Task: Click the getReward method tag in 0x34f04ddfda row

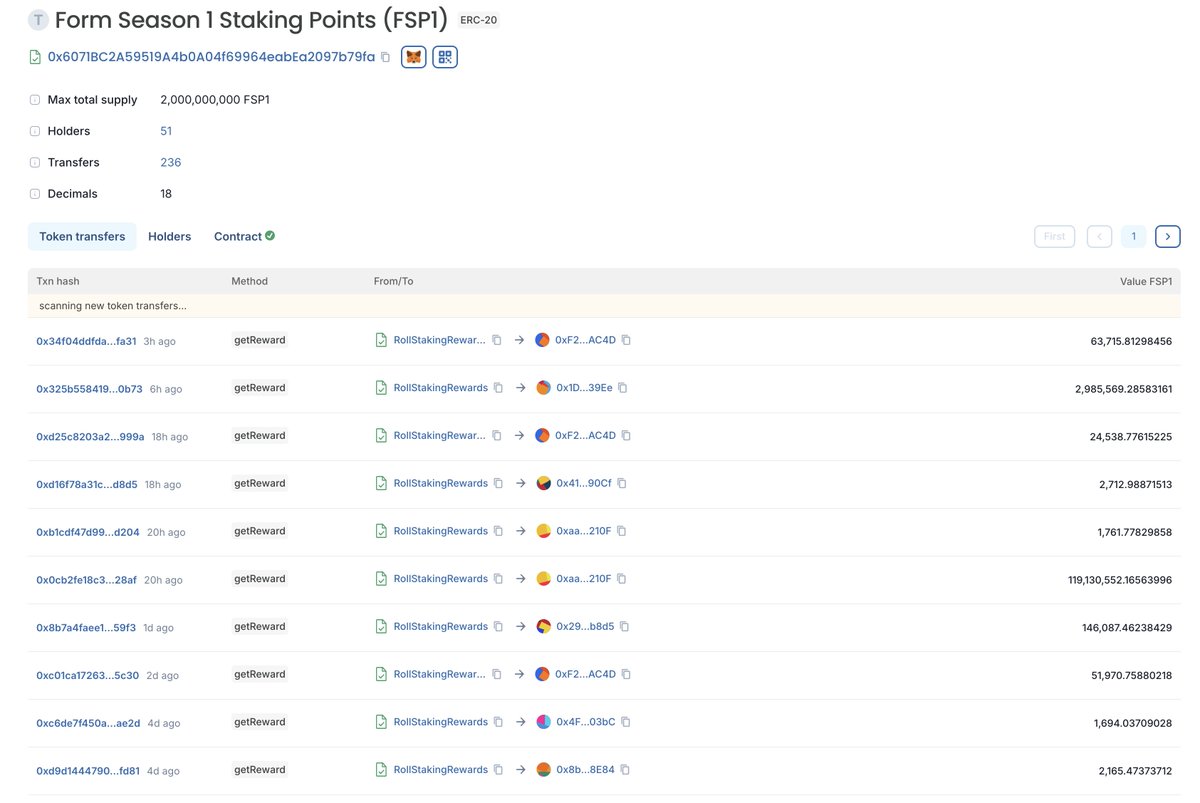Action: tap(260, 340)
